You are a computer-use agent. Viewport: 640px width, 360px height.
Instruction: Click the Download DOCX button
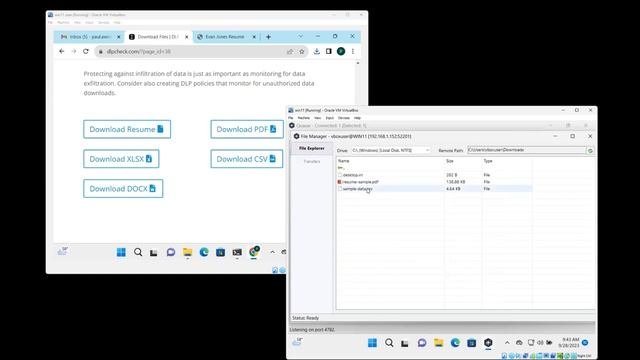coord(123,189)
